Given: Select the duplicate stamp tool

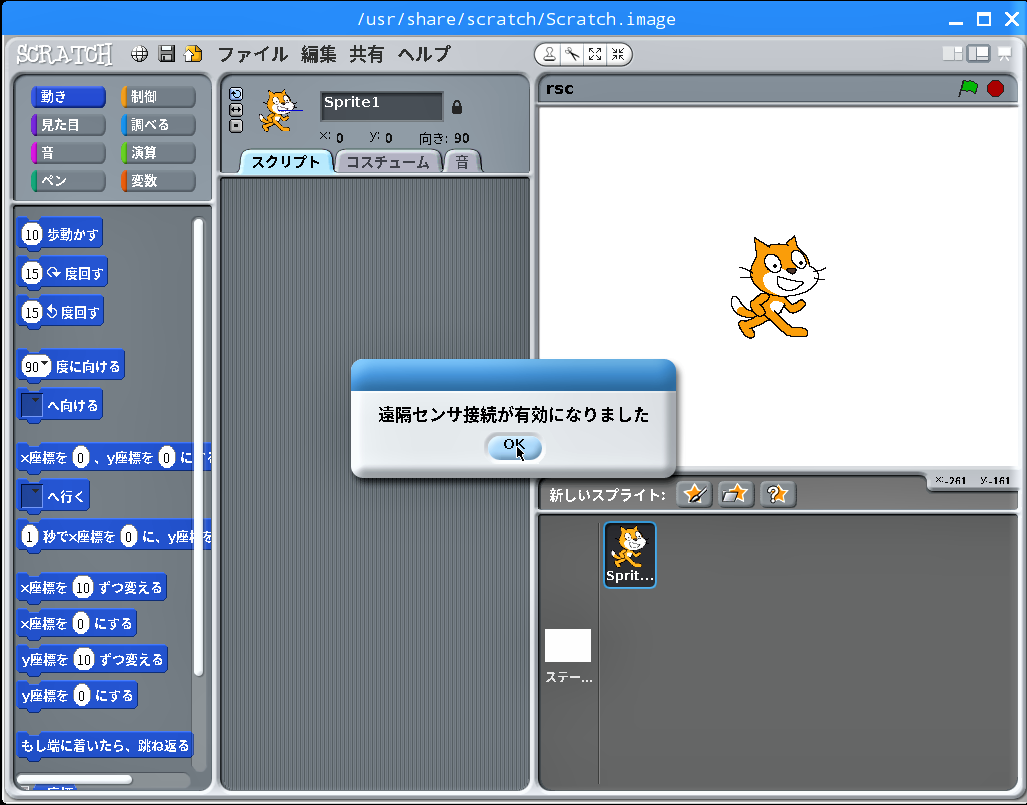Looking at the screenshot, I should [550, 54].
